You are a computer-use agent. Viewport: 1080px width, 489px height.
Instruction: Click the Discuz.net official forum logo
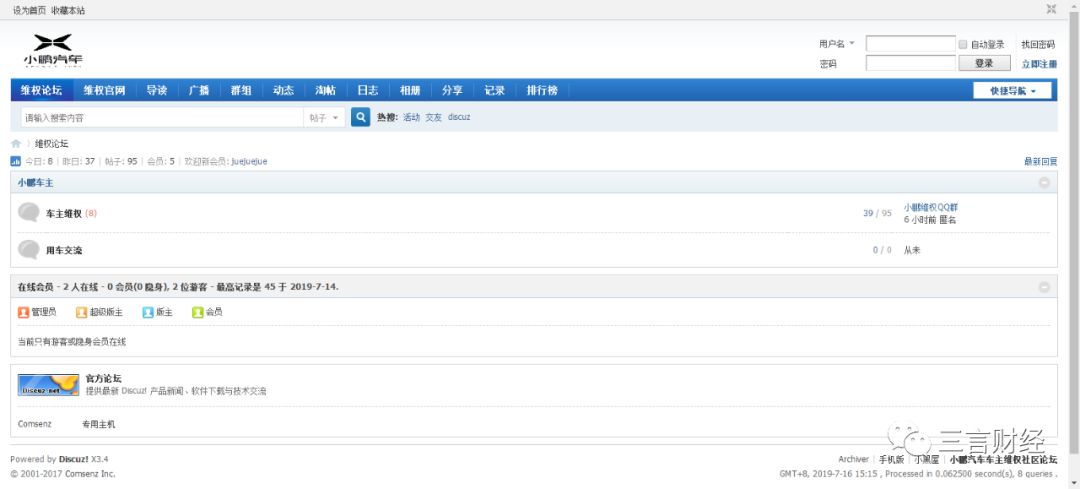pos(48,385)
